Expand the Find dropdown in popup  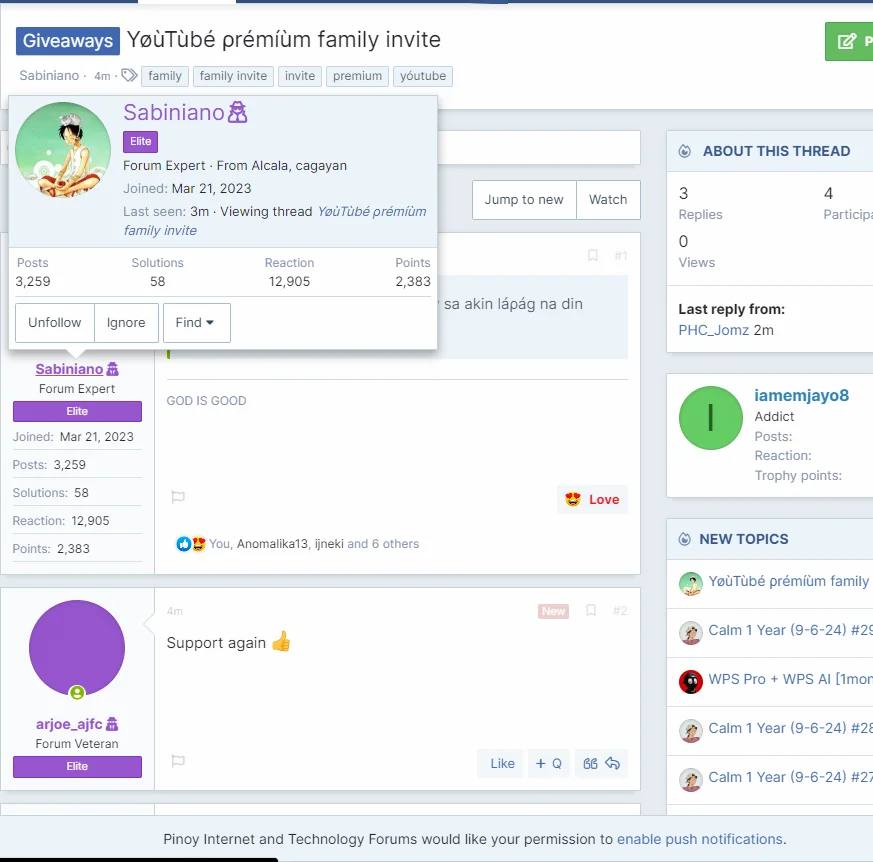(197, 323)
